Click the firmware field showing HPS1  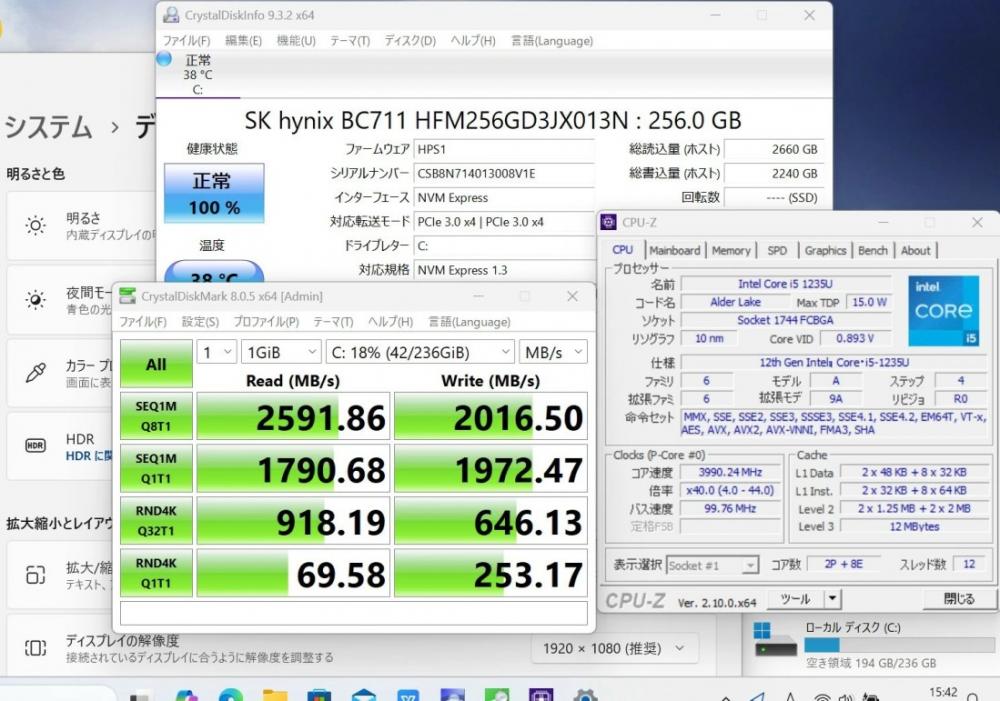[x=504, y=149]
